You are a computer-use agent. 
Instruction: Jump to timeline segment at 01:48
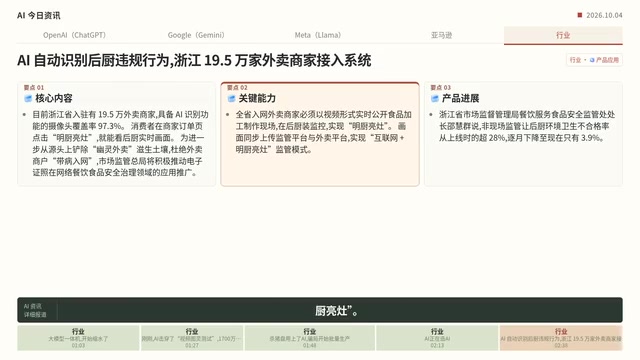tap(310, 338)
